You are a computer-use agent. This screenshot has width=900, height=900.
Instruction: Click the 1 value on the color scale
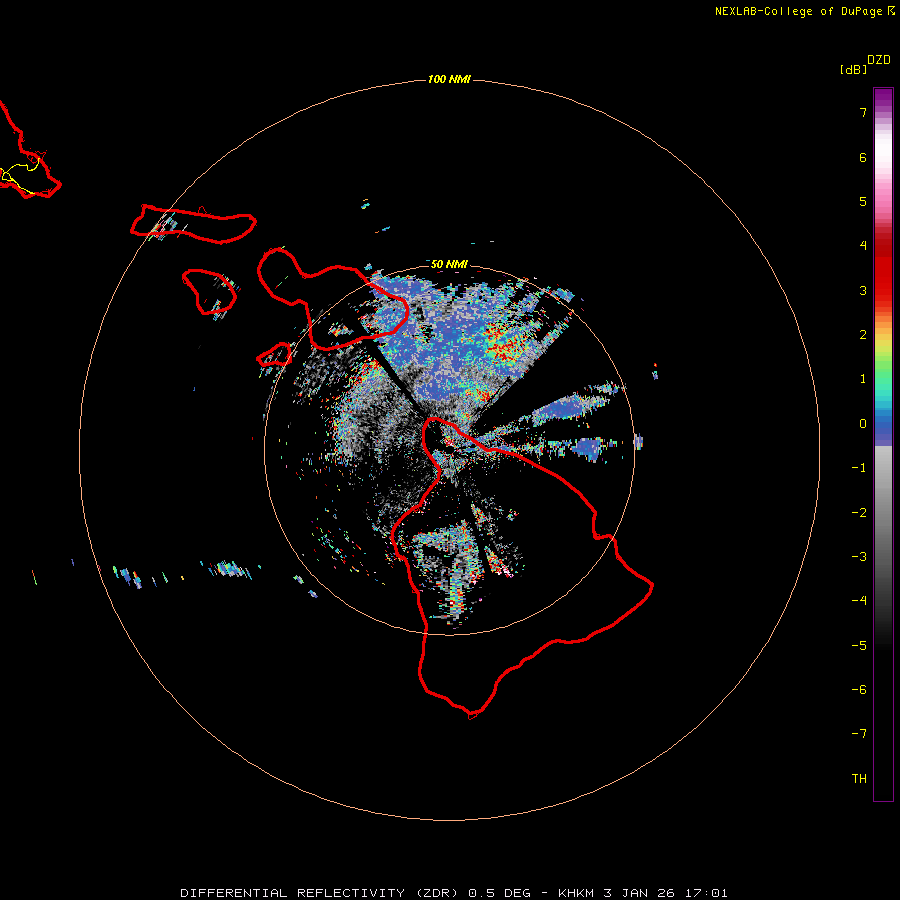pyautogui.click(x=863, y=379)
